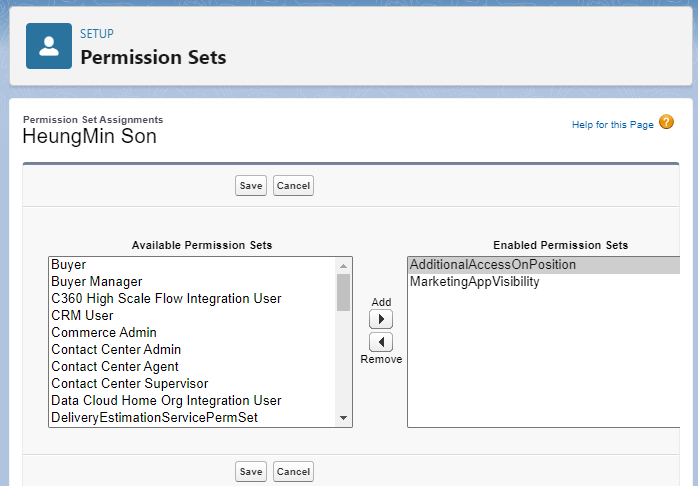Screen dimensions: 698x486
Task: Select MarketingAppVisibility in enabled sets
Action: tap(475, 282)
